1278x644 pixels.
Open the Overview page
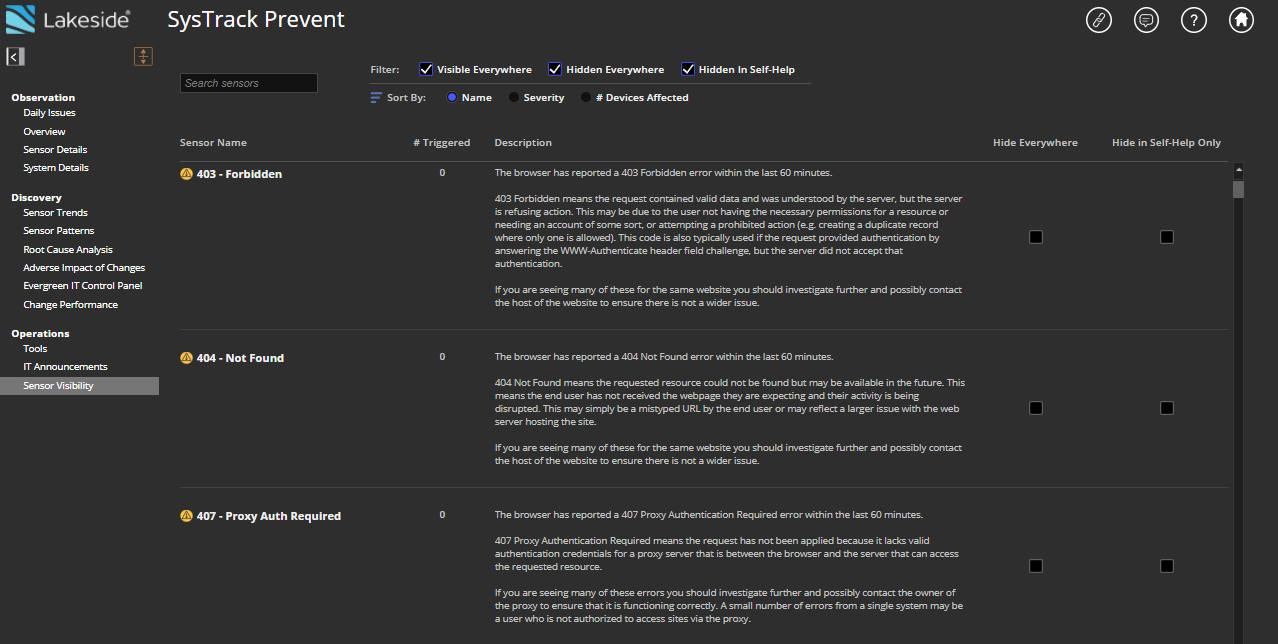point(44,132)
